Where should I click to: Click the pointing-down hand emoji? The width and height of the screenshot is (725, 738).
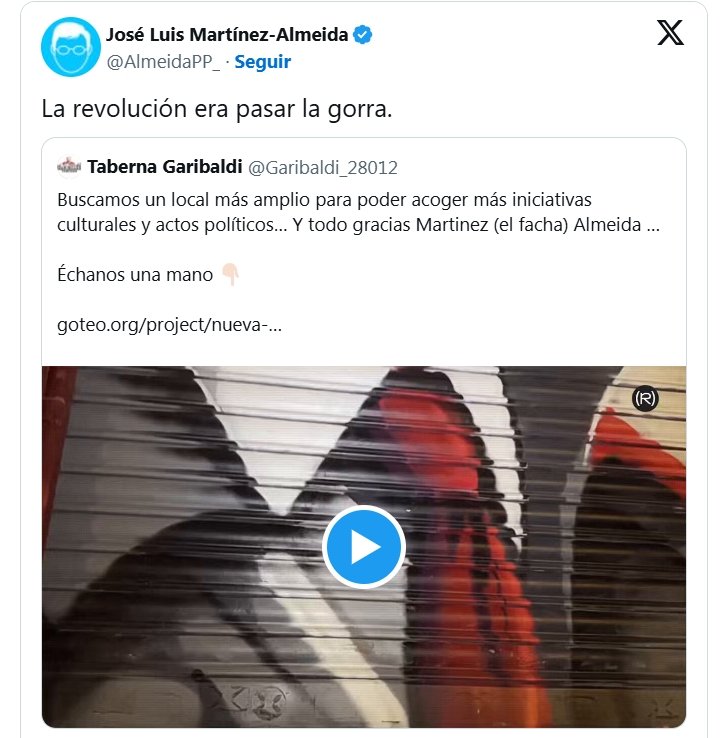click(231, 274)
